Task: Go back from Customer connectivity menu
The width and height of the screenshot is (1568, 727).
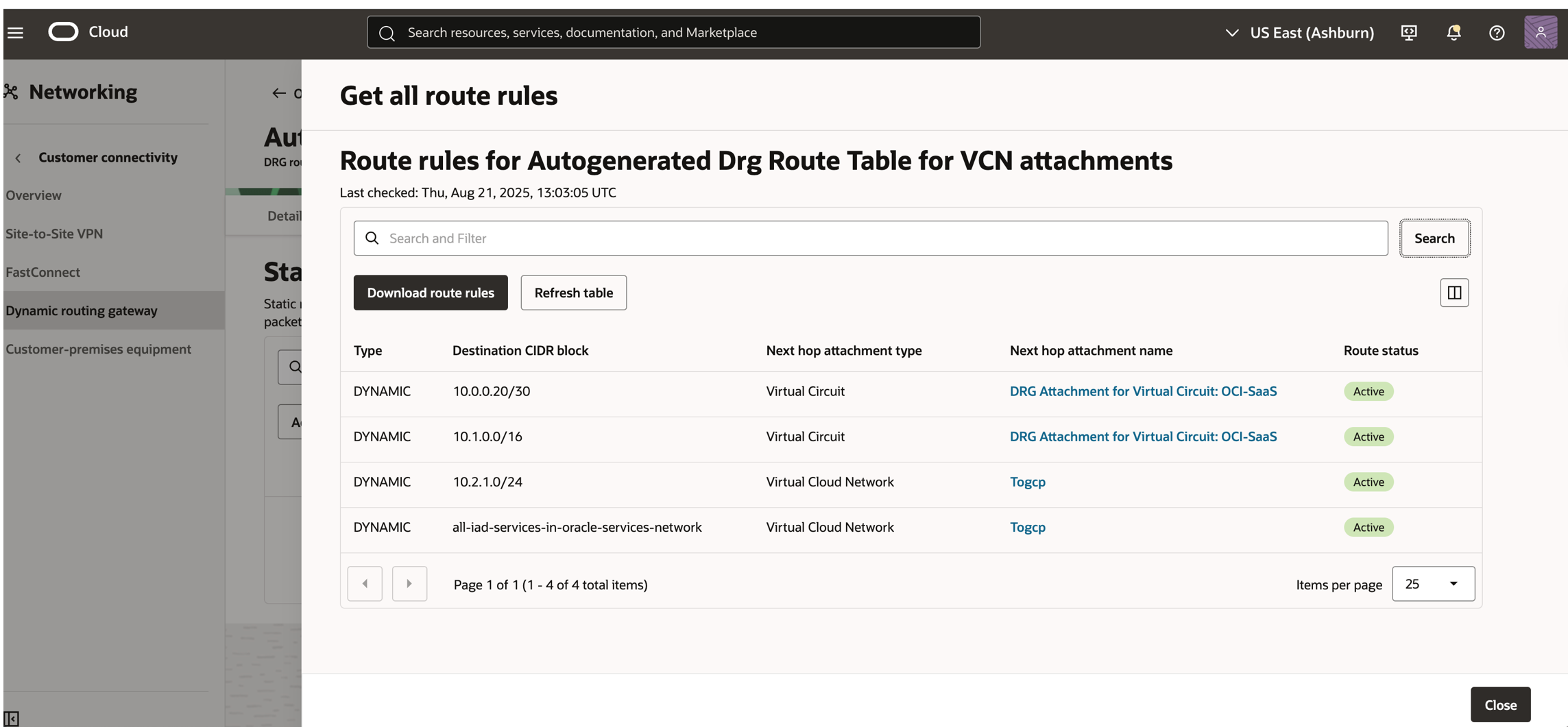Action: (18, 158)
